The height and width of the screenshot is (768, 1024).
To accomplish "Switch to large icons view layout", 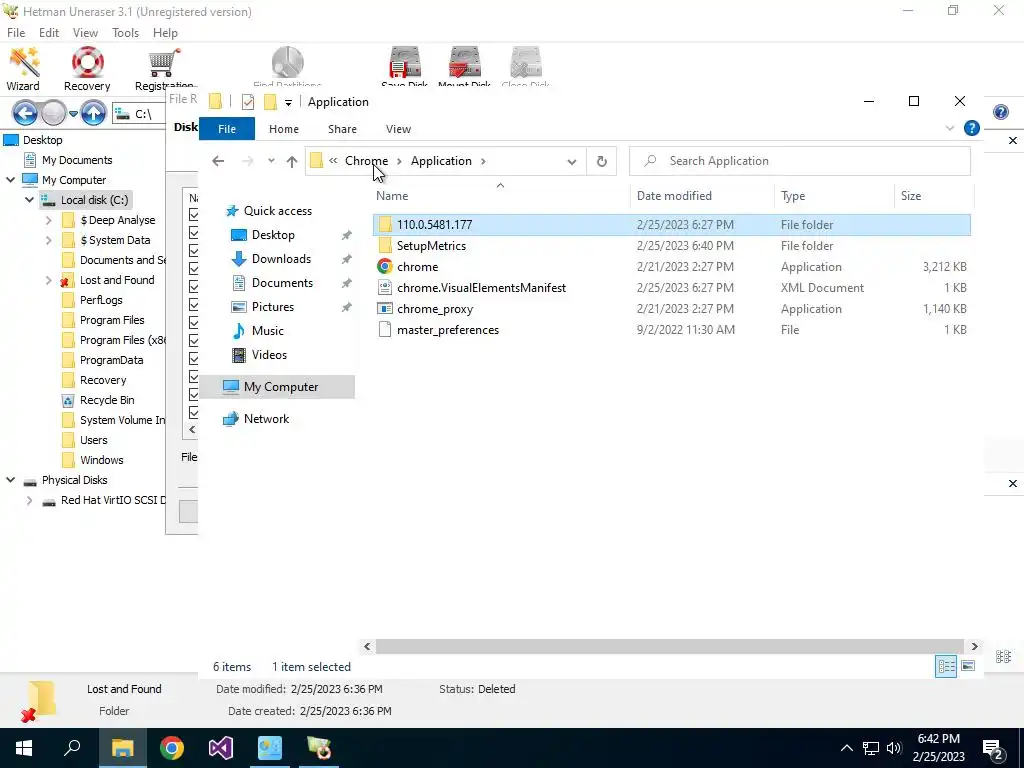I will click(968, 666).
